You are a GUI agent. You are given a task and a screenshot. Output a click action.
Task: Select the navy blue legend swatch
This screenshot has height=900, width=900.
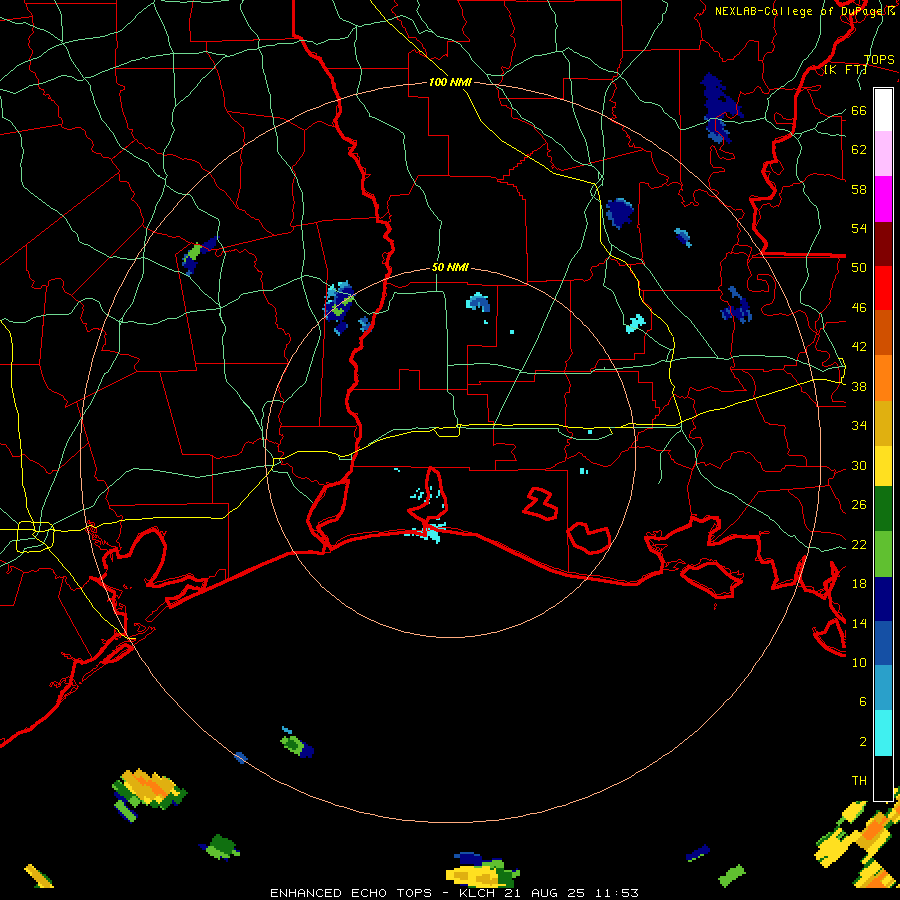click(883, 599)
